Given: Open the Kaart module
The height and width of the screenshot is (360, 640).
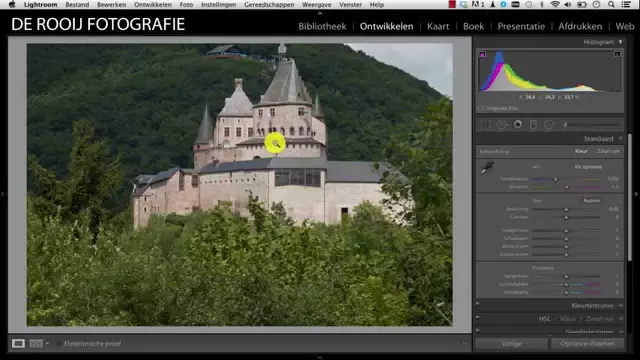Looking at the screenshot, I should [x=438, y=26].
